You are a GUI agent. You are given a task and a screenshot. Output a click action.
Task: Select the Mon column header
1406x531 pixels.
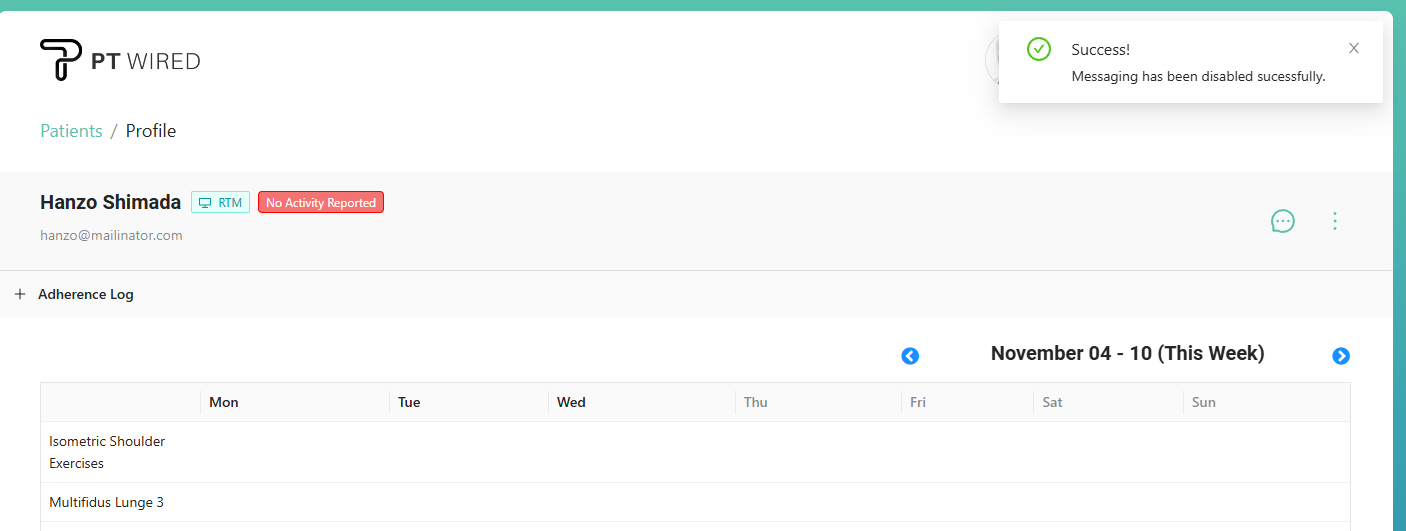tap(224, 402)
